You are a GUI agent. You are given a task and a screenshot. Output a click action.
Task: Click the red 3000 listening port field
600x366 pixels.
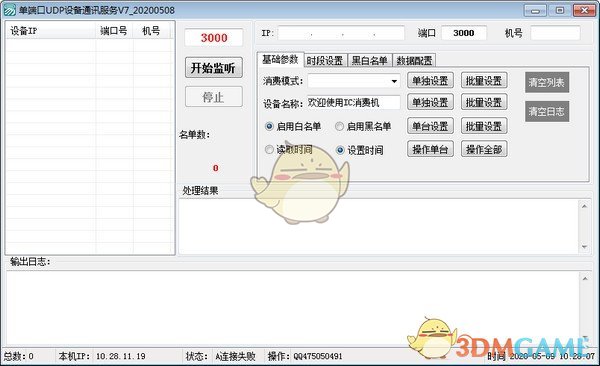[x=214, y=38]
